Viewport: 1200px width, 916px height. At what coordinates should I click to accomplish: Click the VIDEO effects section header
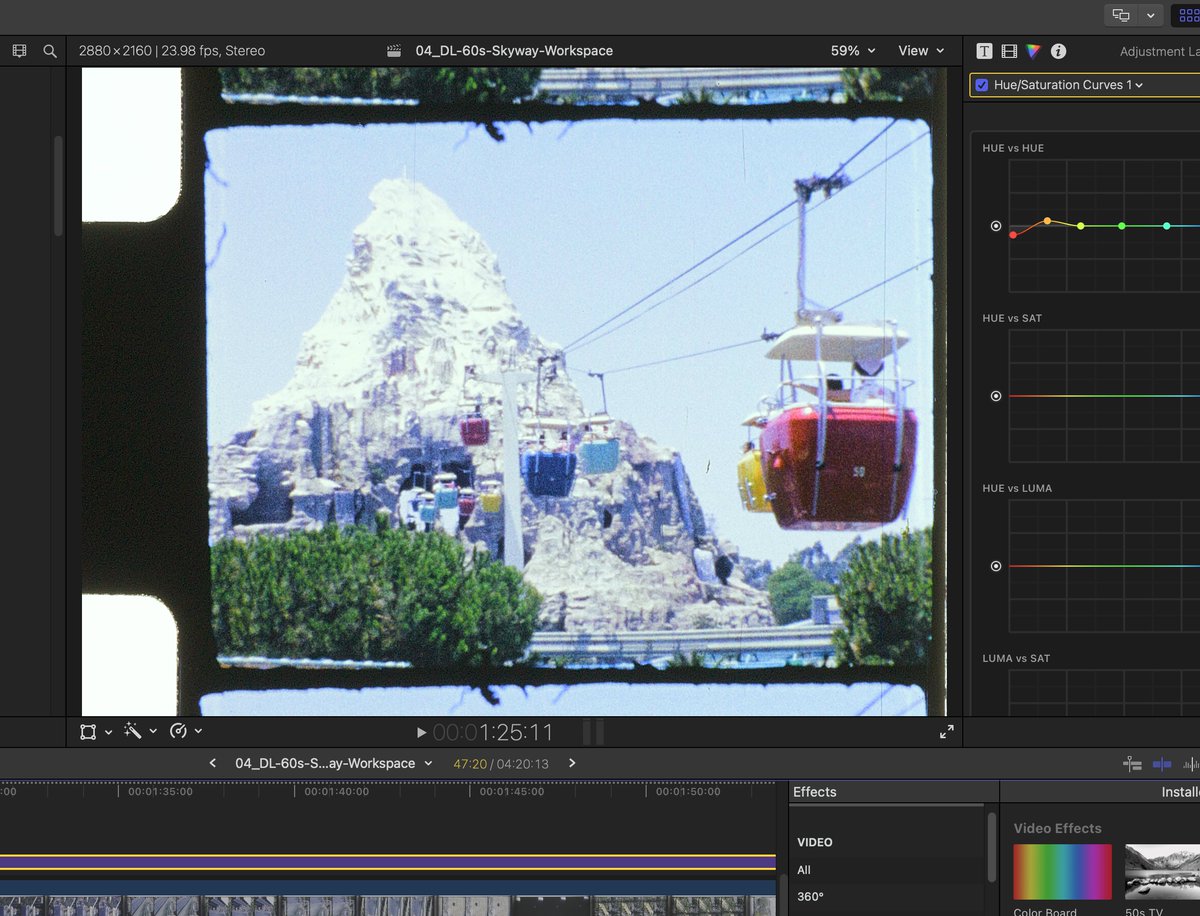click(815, 842)
